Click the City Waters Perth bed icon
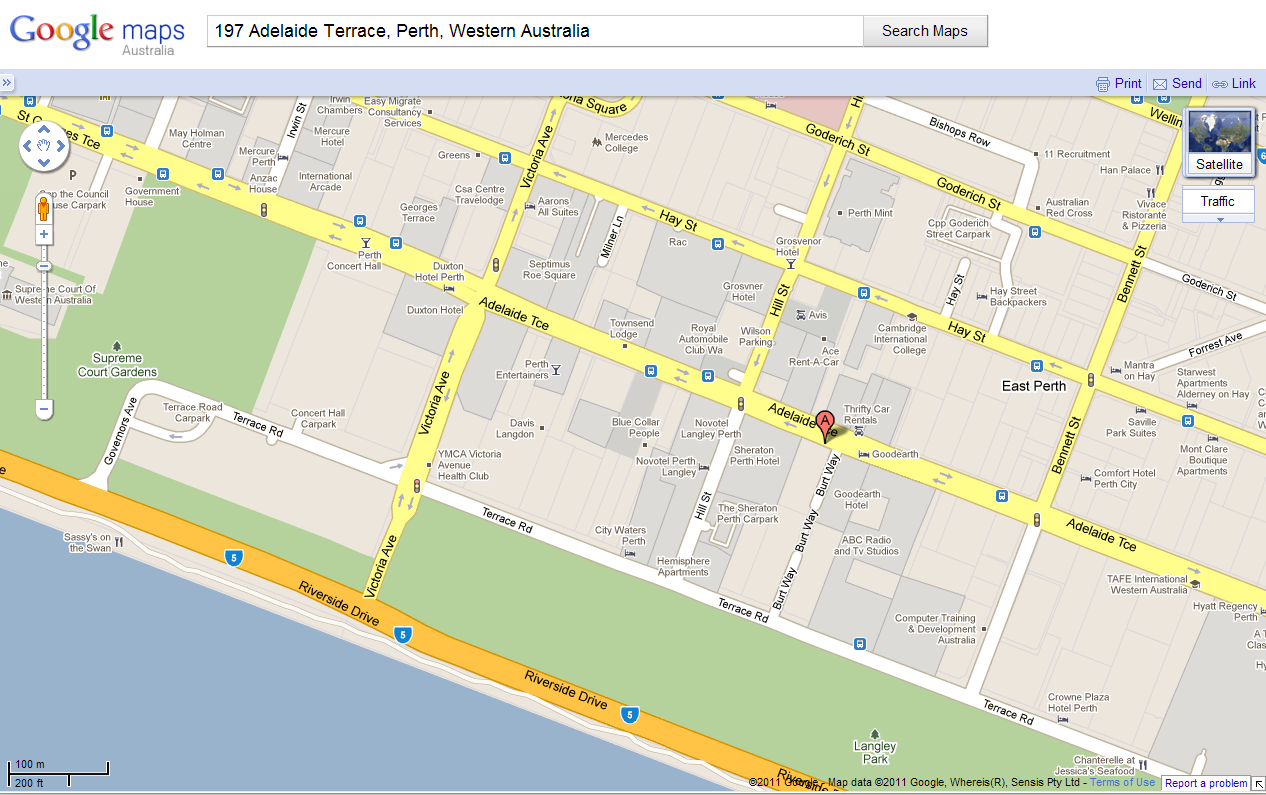The image size is (1266, 795). (629, 553)
